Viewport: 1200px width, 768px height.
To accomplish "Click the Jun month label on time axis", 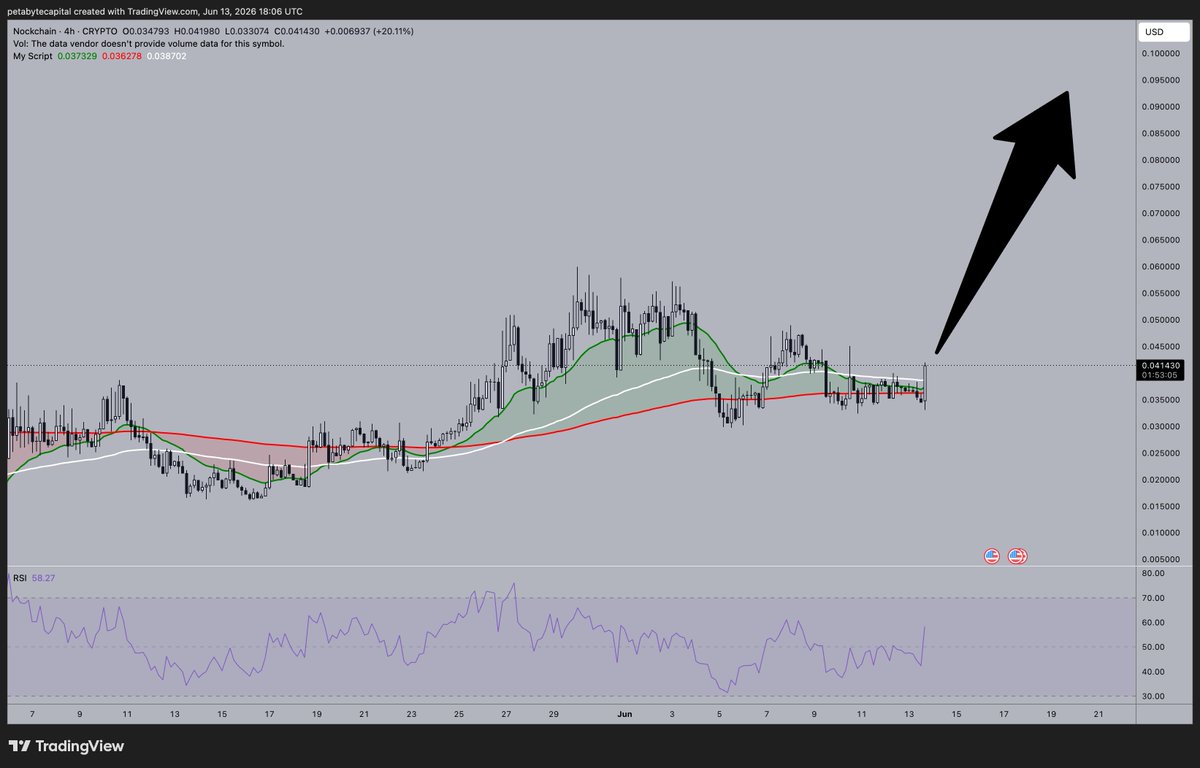I will [x=626, y=714].
